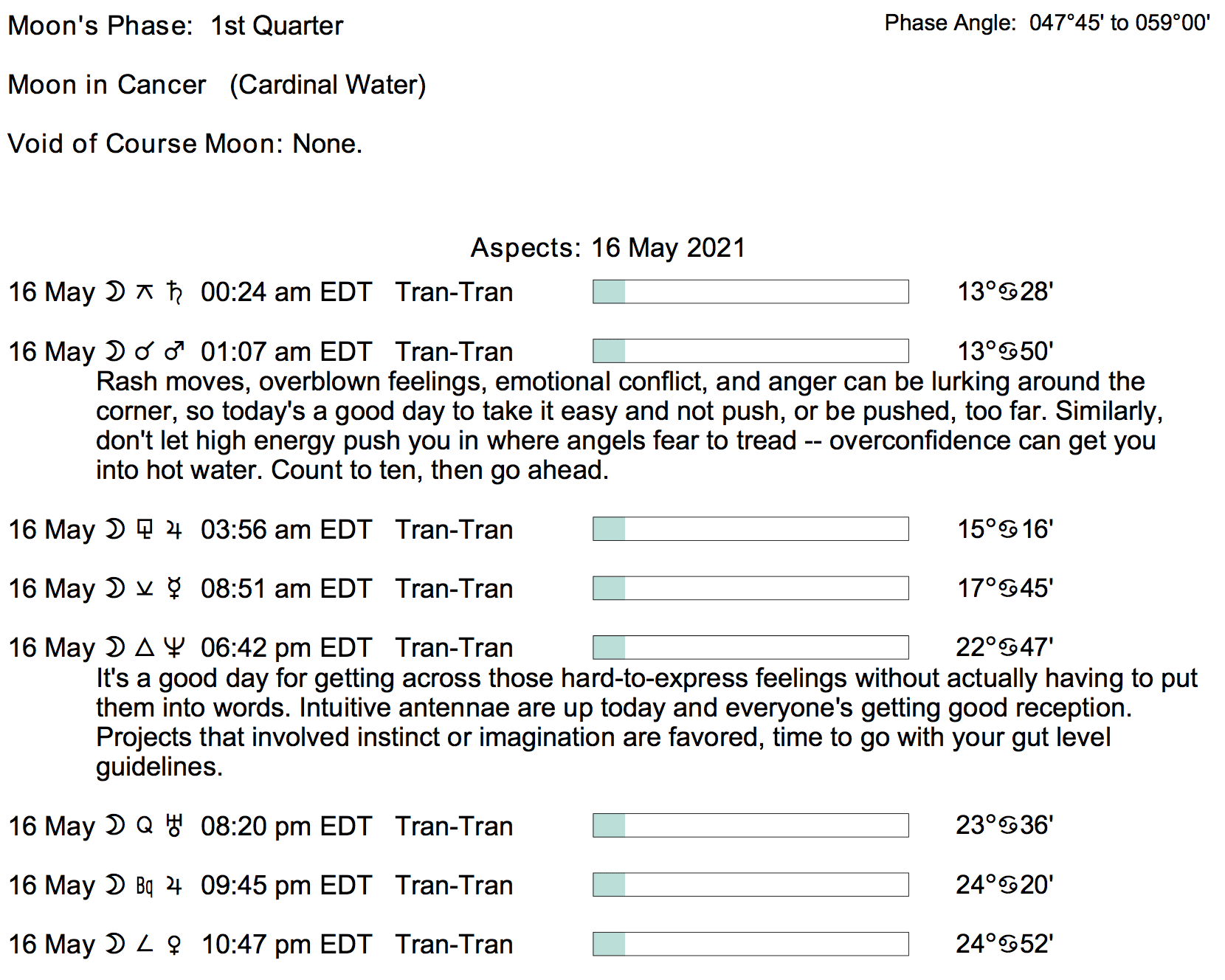Click the "Moon in Cancer" text
The width and height of the screenshot is (1225, 980).
(107, 85)
